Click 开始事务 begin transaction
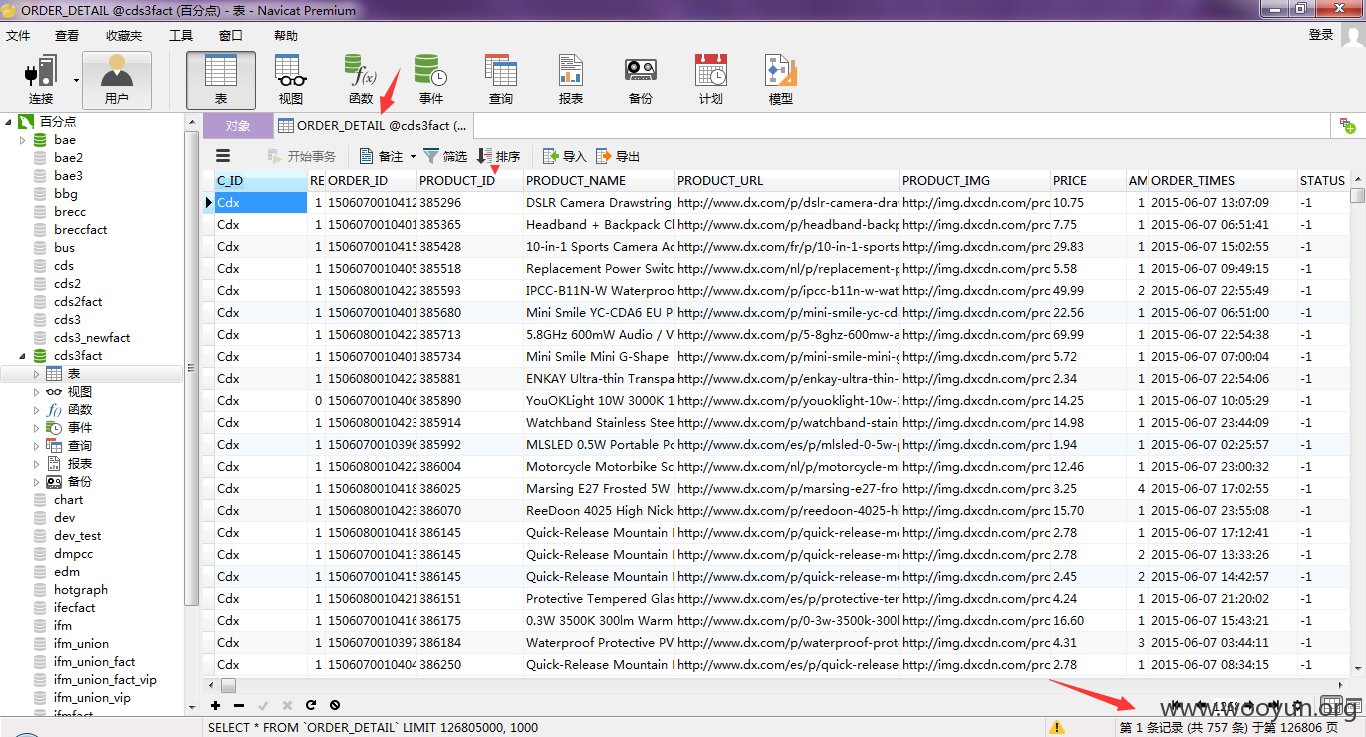The width and height of the screenshot is (1366, 737). 302,156
